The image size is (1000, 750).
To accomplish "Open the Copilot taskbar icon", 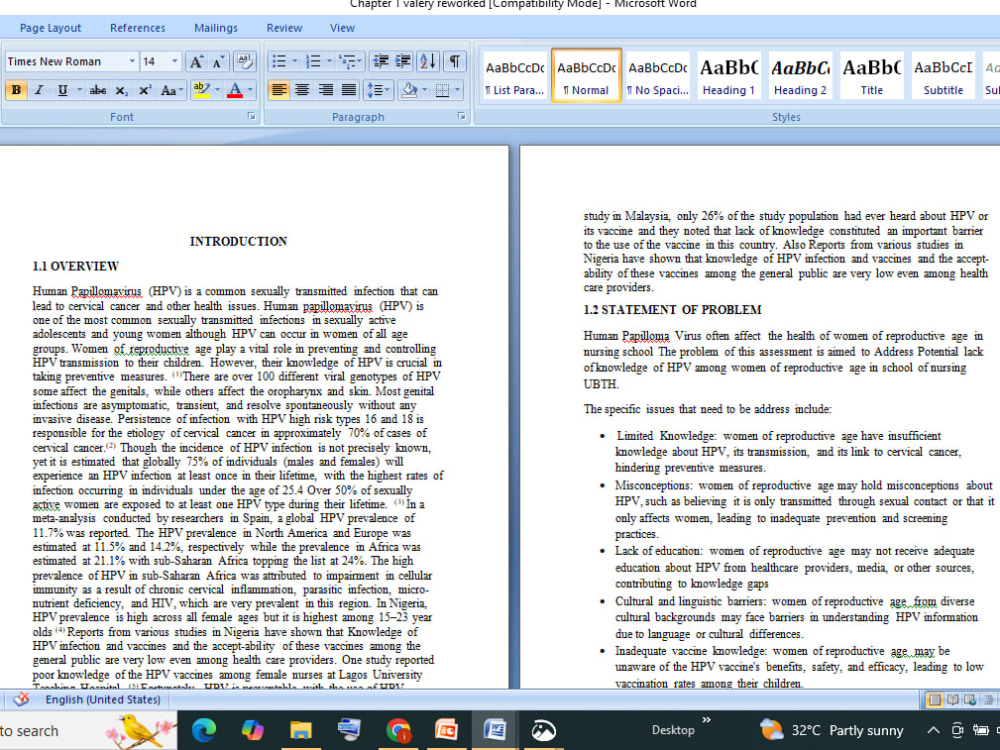I will click(x=253, y=730).
